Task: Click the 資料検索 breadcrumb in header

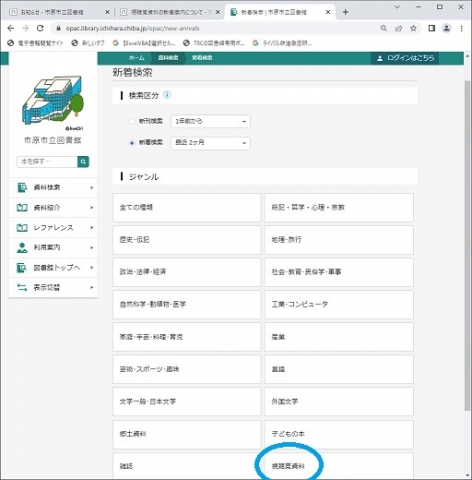Action: 168,58
